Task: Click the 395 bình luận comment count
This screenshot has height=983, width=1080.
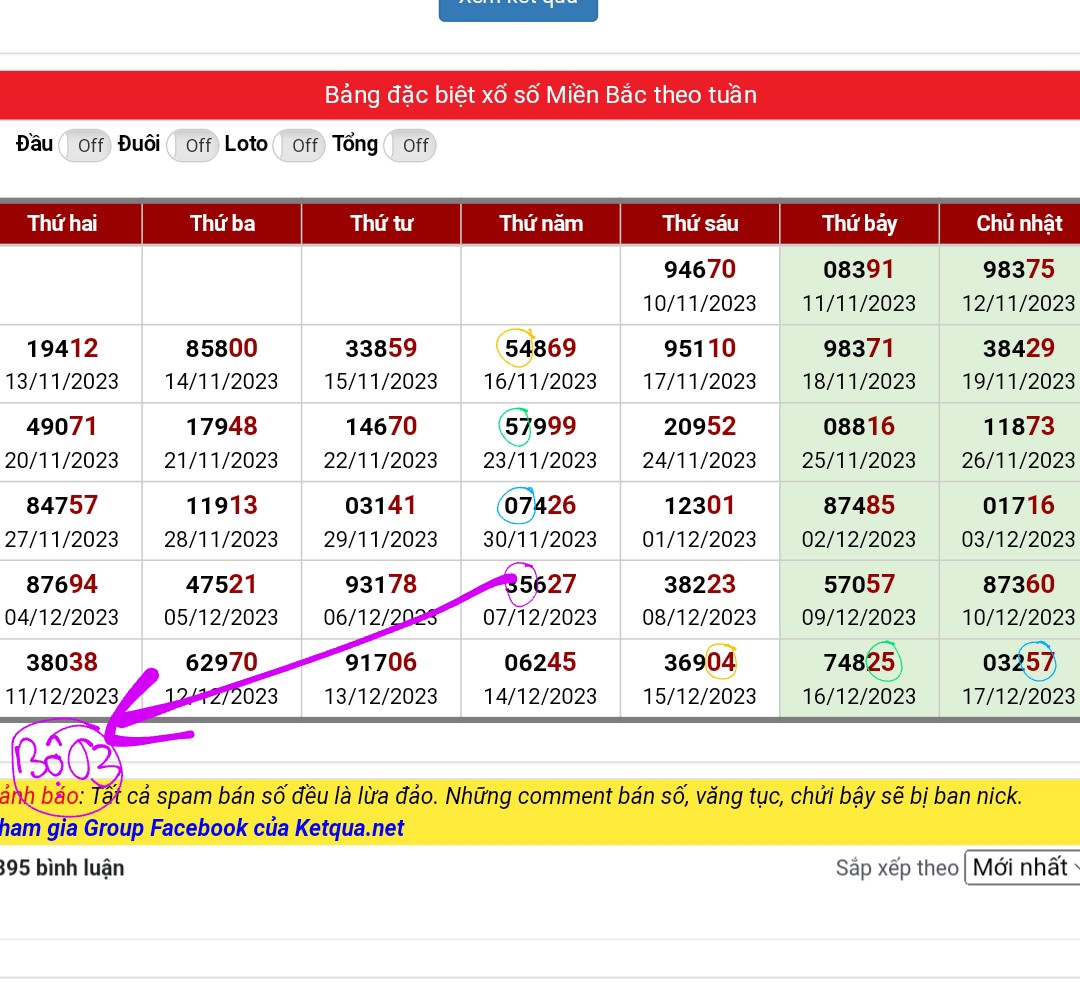Action: pyautogui.click(x=62, y=867)
